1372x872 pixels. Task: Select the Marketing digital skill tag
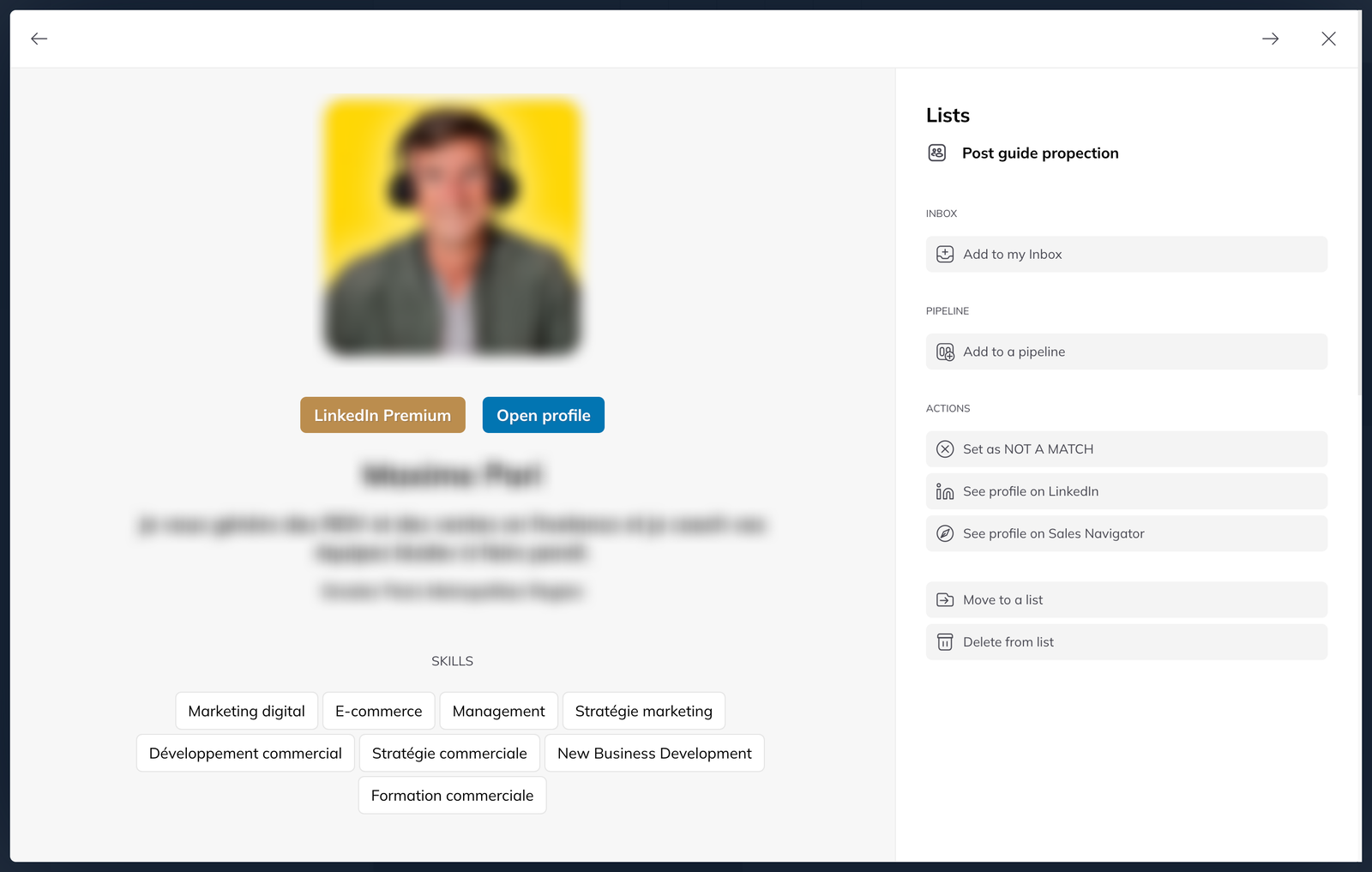point(247,711)
